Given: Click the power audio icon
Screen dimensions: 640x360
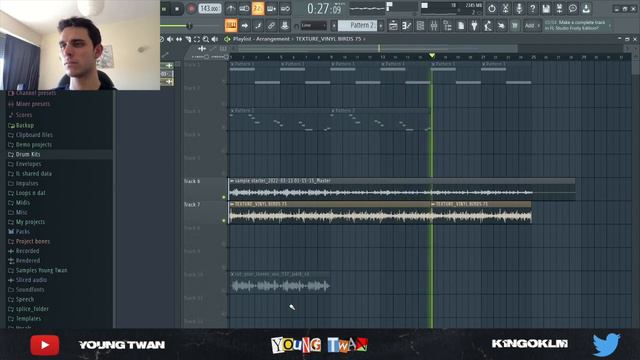Looking at the screenshot, I should point(492,9).
